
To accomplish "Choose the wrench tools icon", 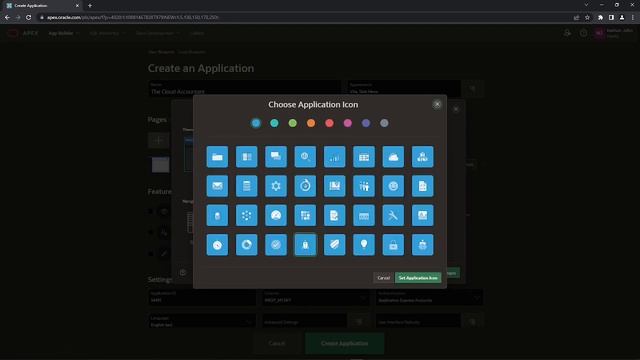I will (x=393, y=216).
